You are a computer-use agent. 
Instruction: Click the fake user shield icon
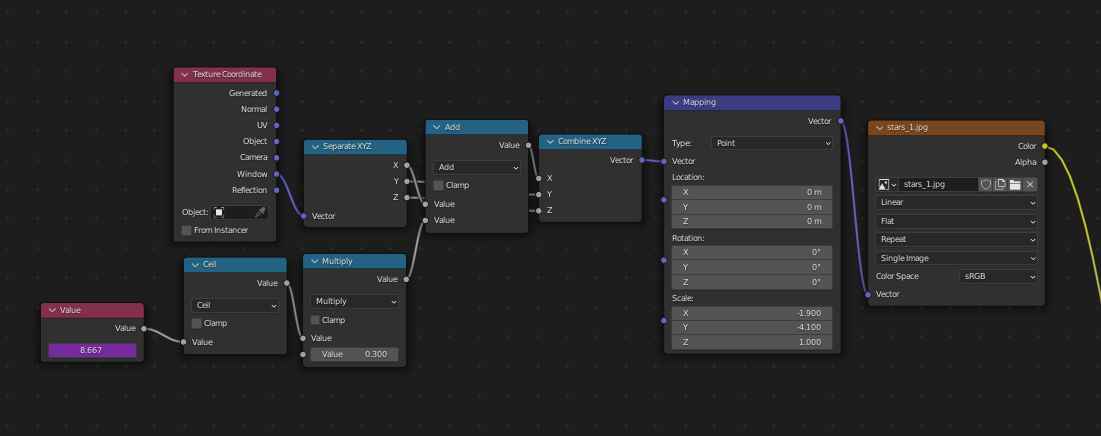[x=985, y=184]
